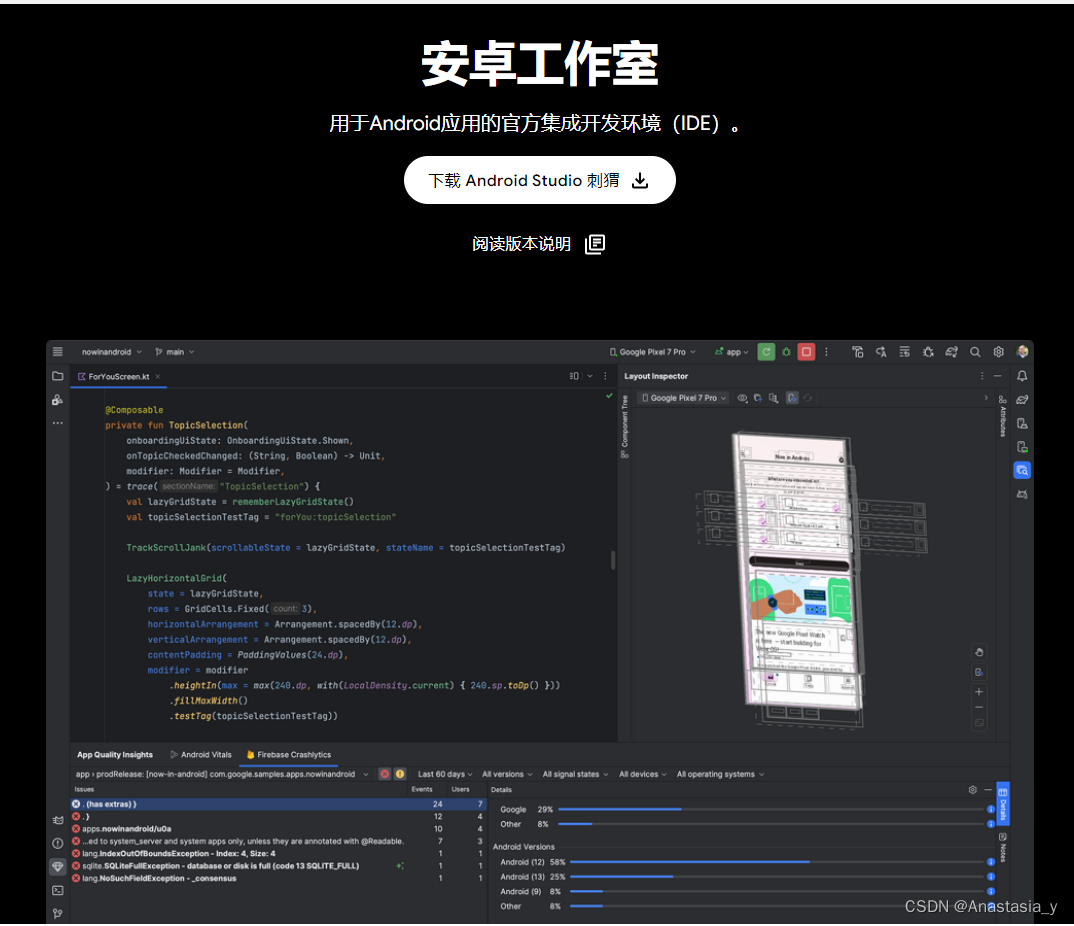Switch to Firebase Crashlytics tab
The height and width of the screenshot is (926, 1074).
pos(288,755)
